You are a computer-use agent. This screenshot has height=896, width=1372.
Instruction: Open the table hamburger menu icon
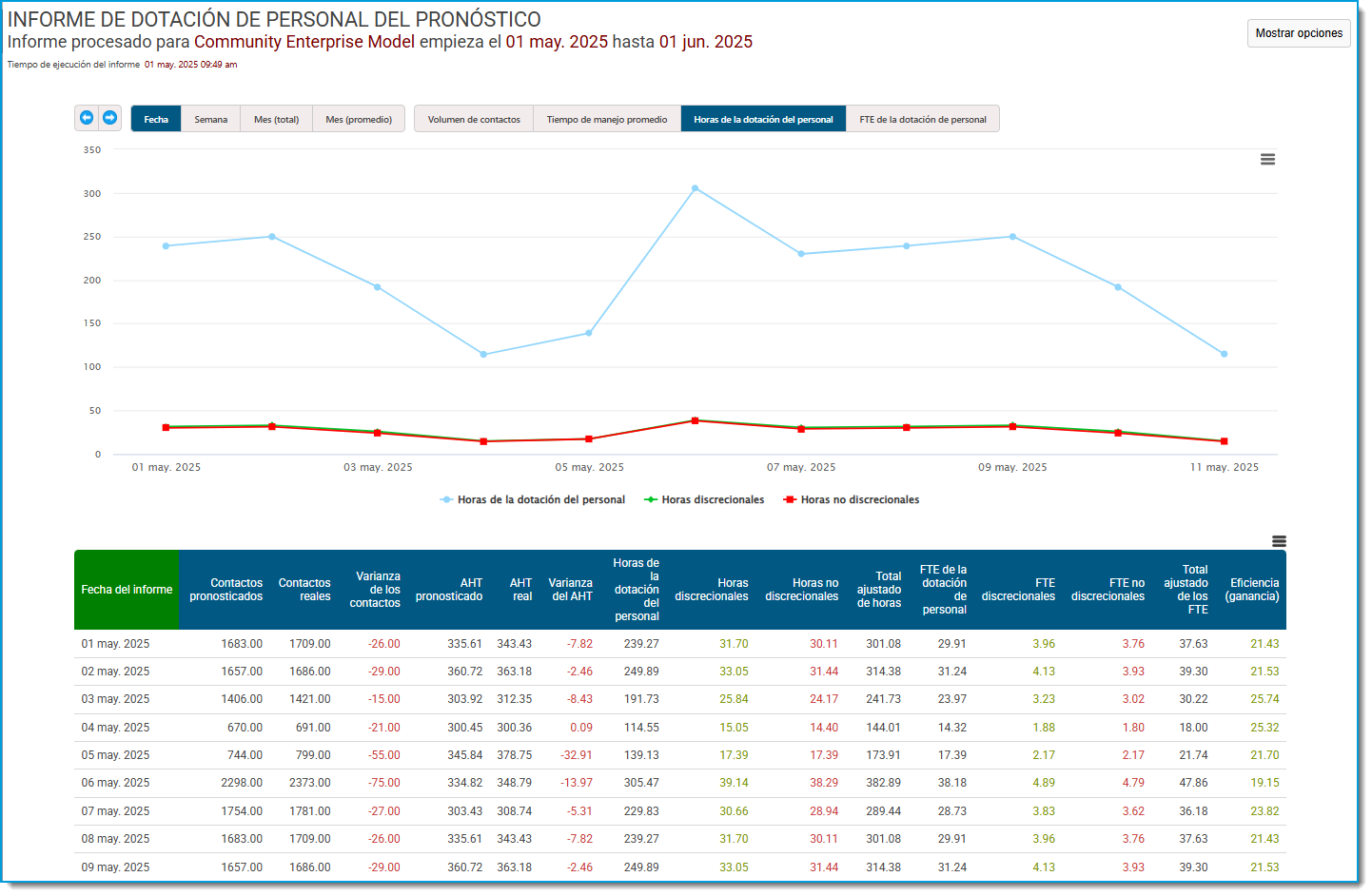(x=1279, y=541)
